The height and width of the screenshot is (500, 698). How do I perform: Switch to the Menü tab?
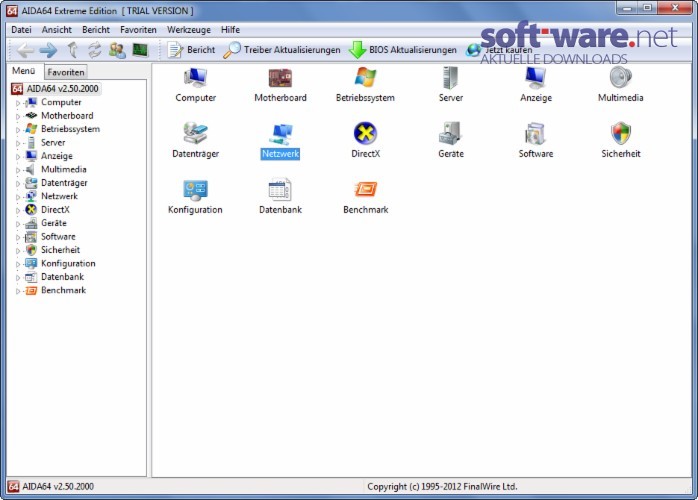(24, 71)
